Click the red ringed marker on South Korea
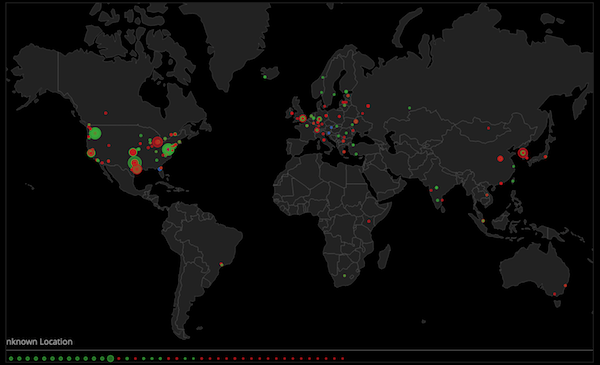This screenshot has height=365, width=600. 523,153
